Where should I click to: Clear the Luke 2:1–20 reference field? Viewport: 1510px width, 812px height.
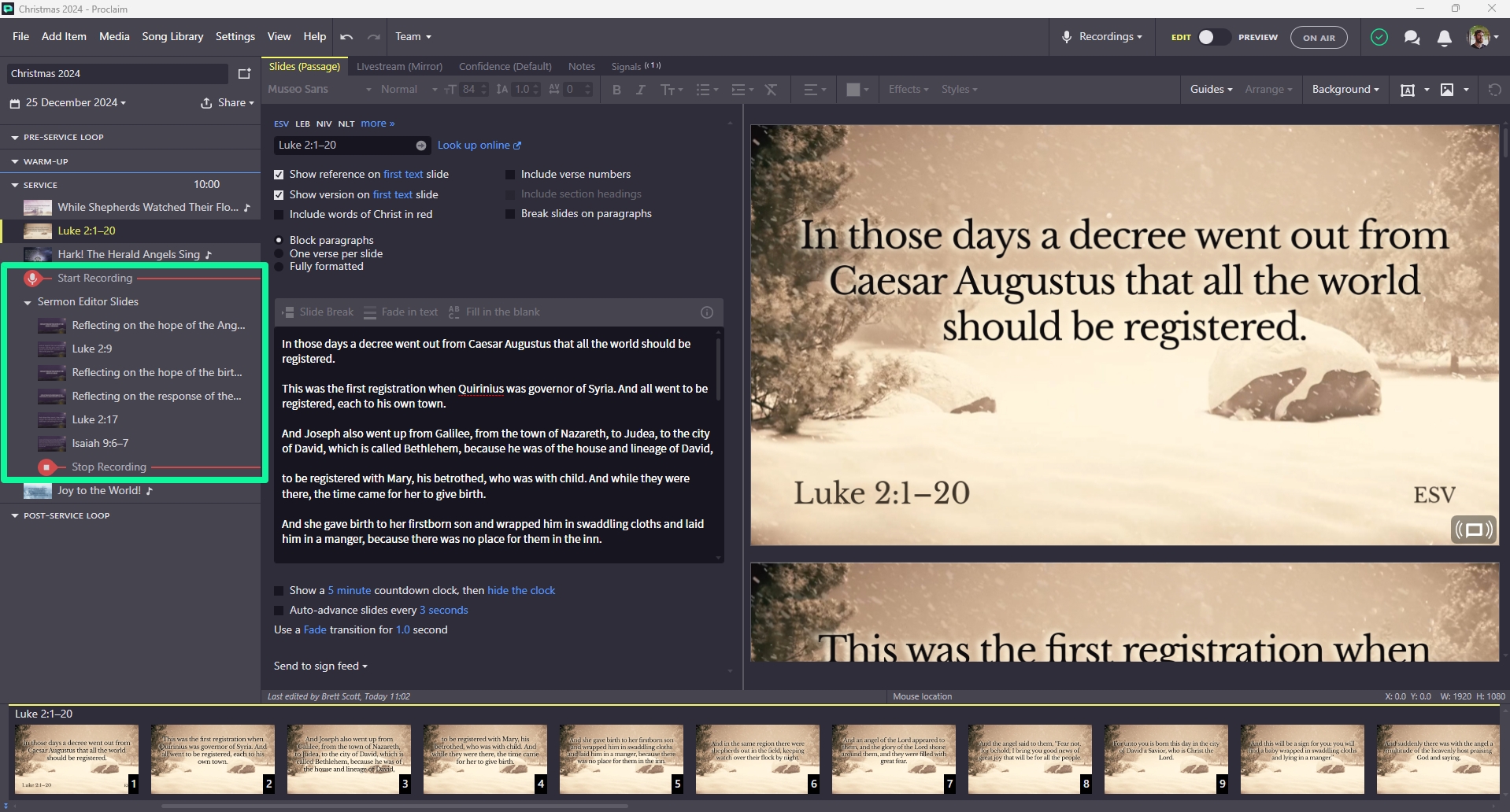tap(421, 146)
